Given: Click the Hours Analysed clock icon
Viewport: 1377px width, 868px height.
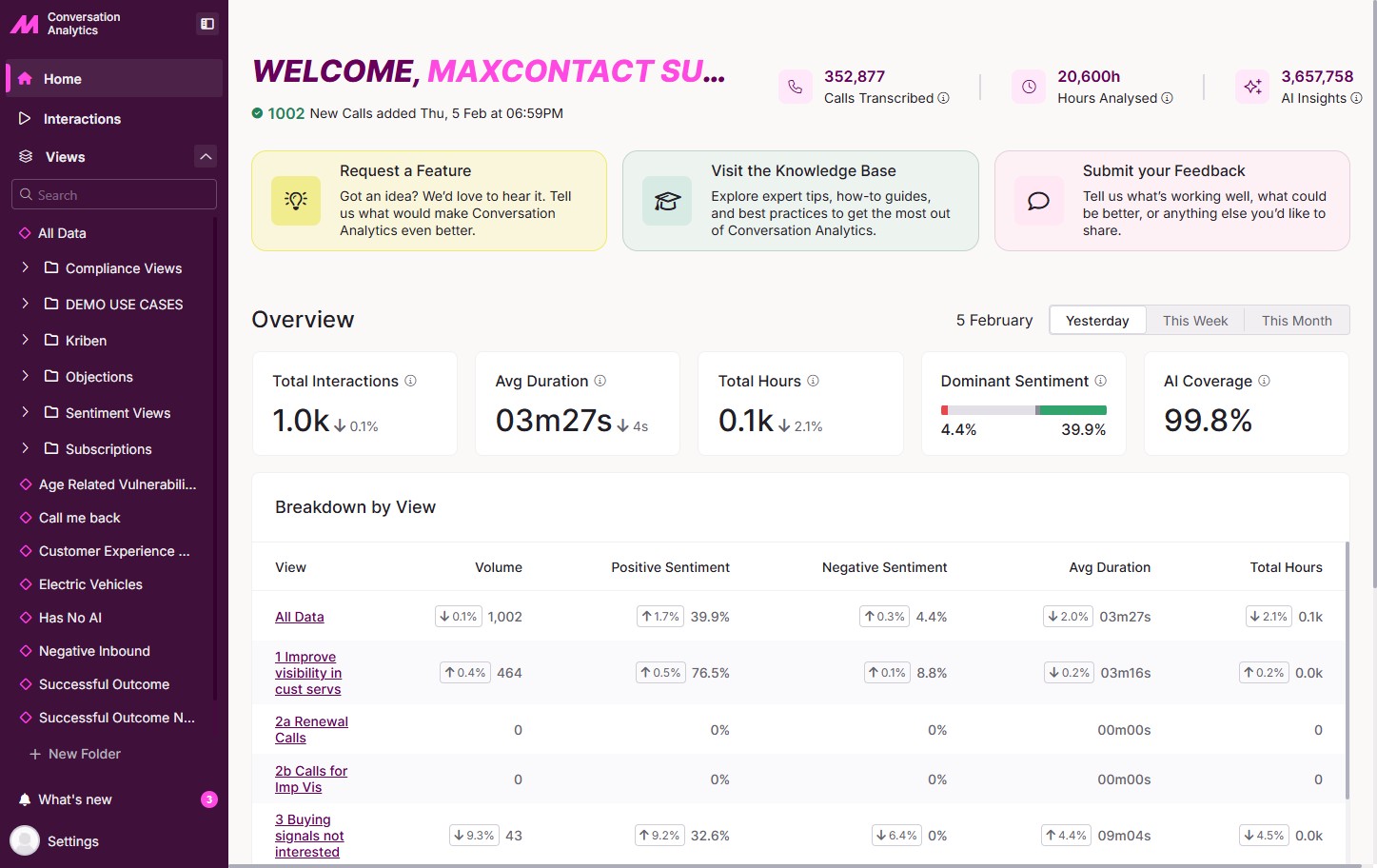Looking at the screenshot, I should 1029,87.
